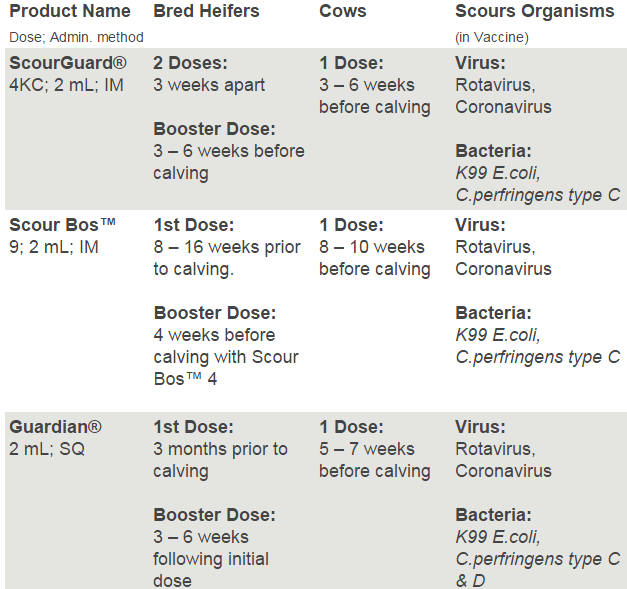Screen dimensions: 627x589
Task: Select the Scour Bos™ product name
Action: point(62,225)
